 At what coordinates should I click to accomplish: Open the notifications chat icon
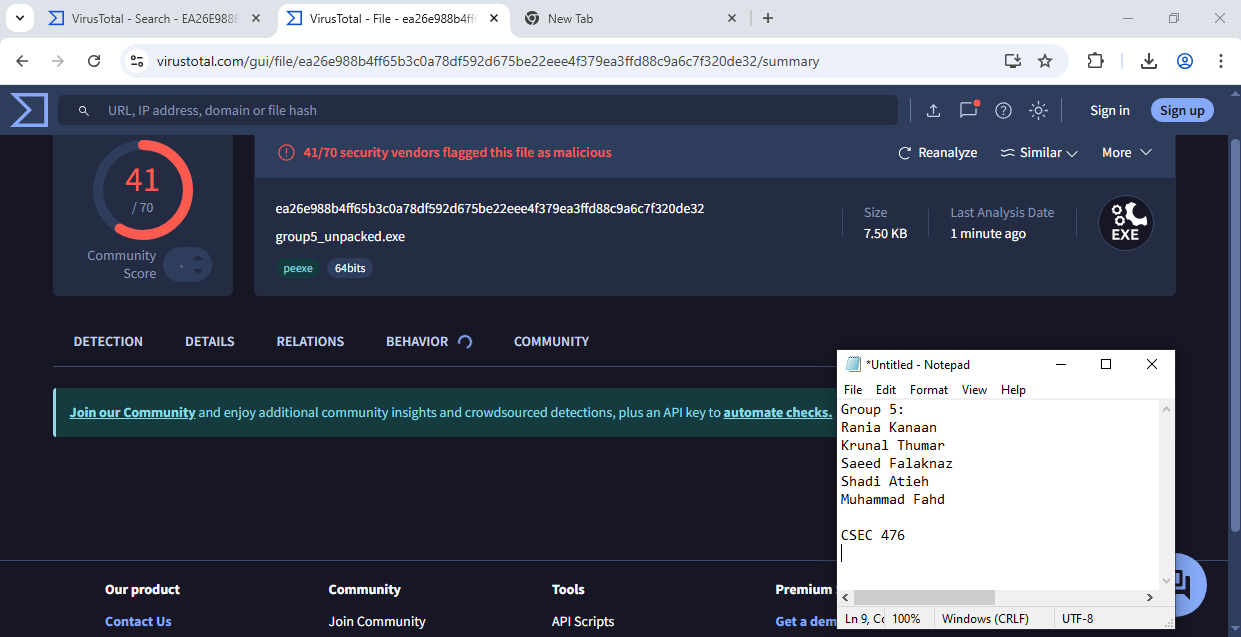[968, 110]
